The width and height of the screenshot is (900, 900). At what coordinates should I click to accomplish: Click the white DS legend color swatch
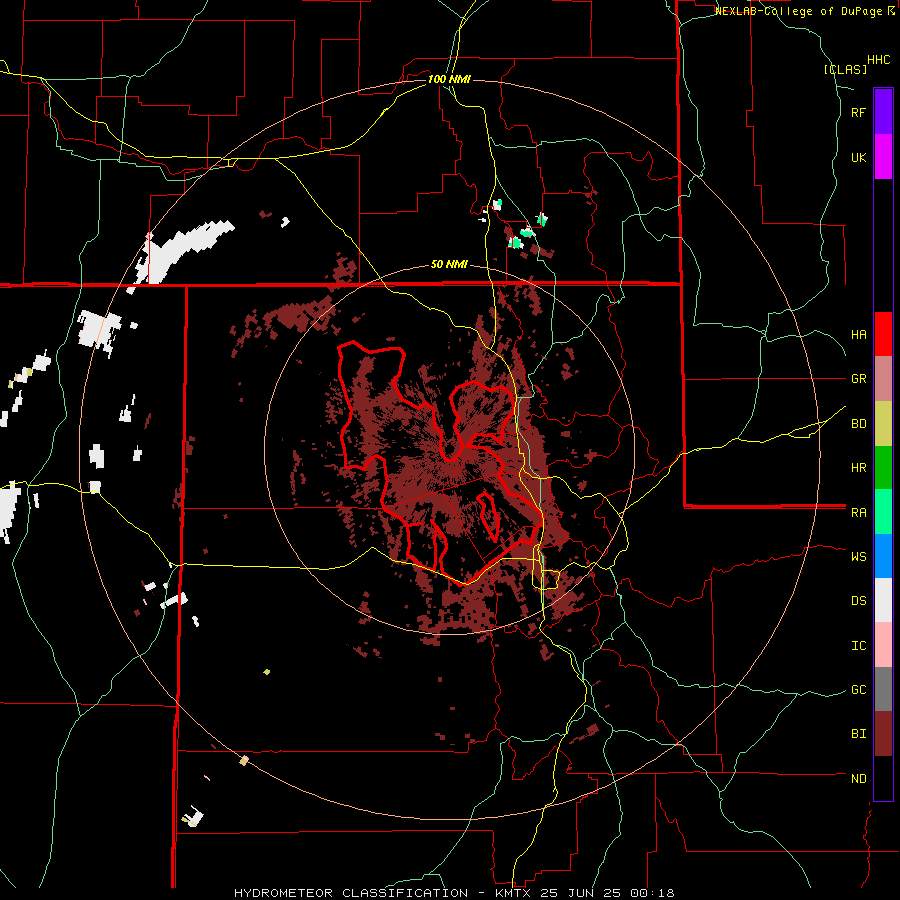[883, 600]
